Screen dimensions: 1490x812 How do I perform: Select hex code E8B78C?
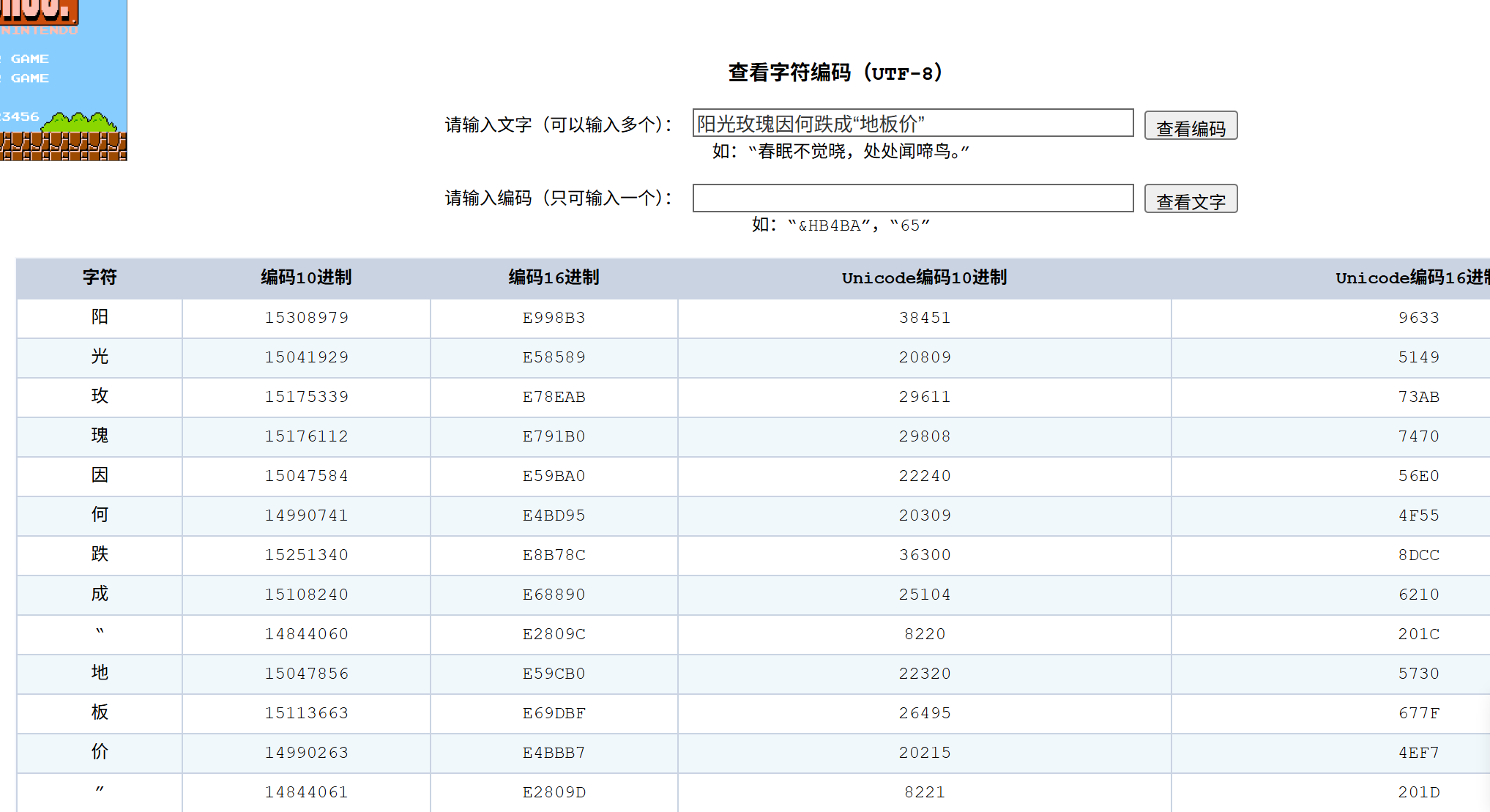[554, 555]
